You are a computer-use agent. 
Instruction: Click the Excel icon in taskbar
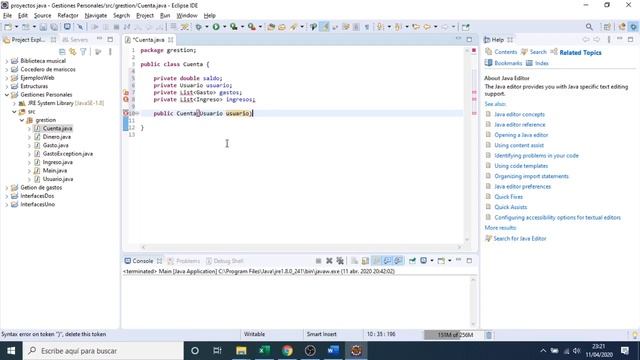click(x=264, y=351)
